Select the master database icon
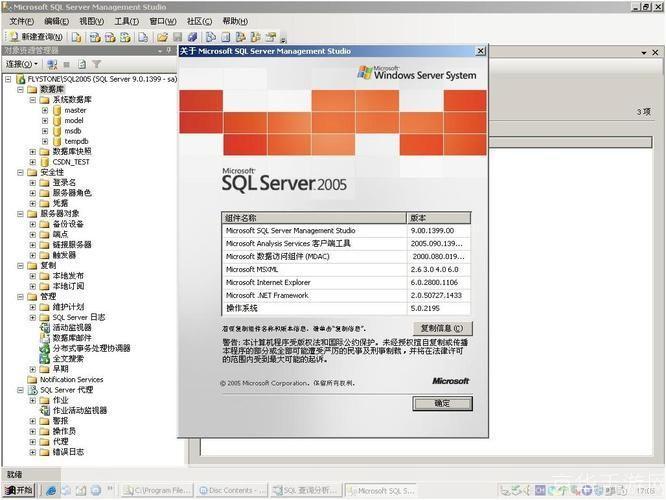 [57, 110]
